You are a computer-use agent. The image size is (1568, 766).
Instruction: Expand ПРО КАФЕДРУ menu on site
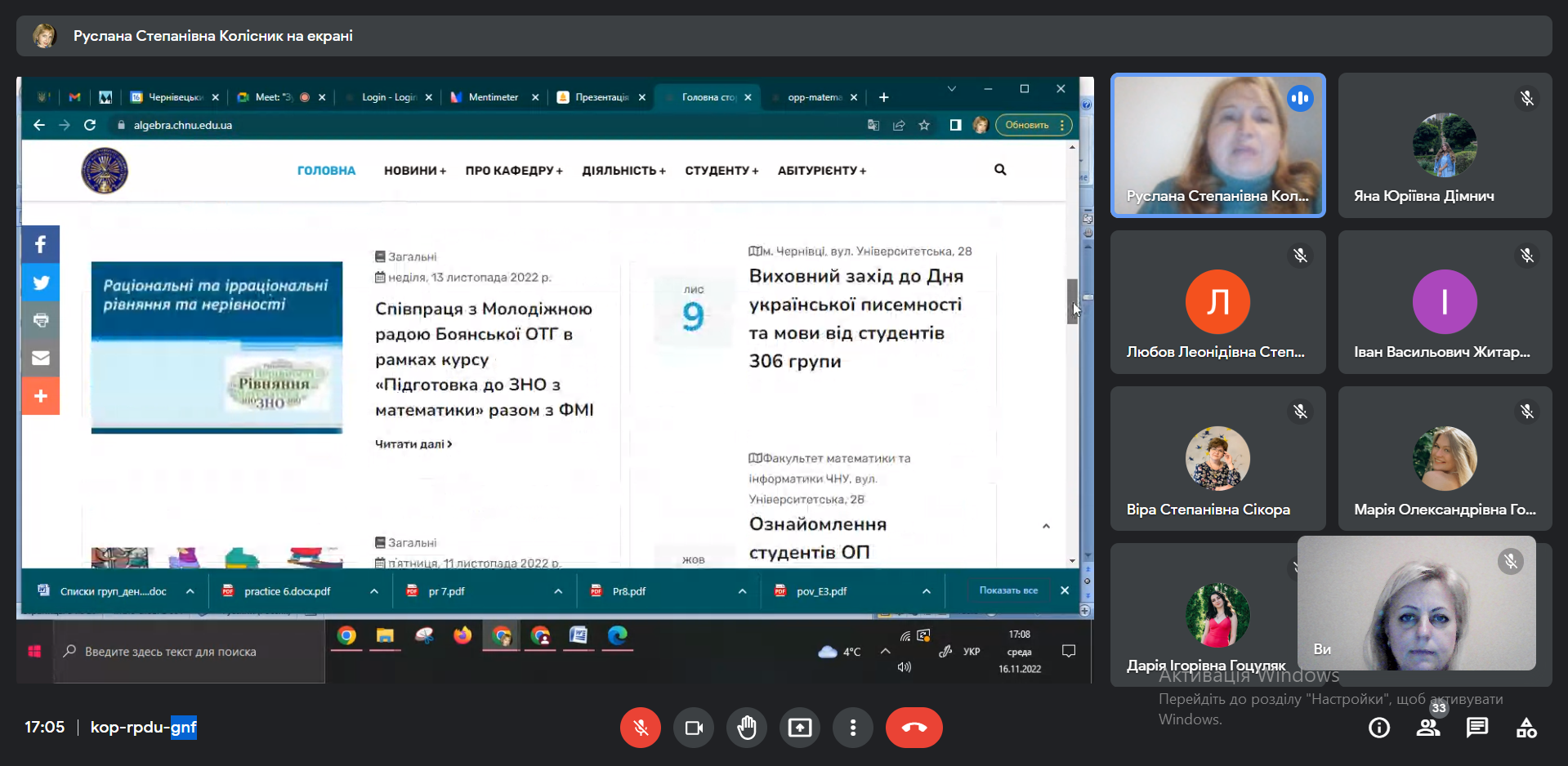pos(514,171)
